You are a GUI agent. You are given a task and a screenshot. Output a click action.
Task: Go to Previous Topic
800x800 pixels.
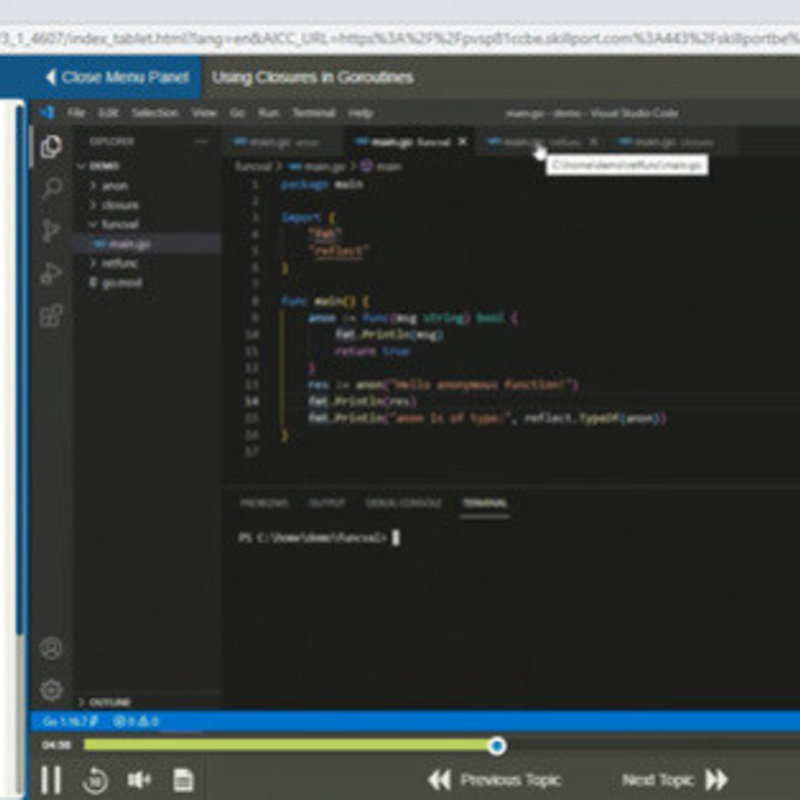click(493, 780)
